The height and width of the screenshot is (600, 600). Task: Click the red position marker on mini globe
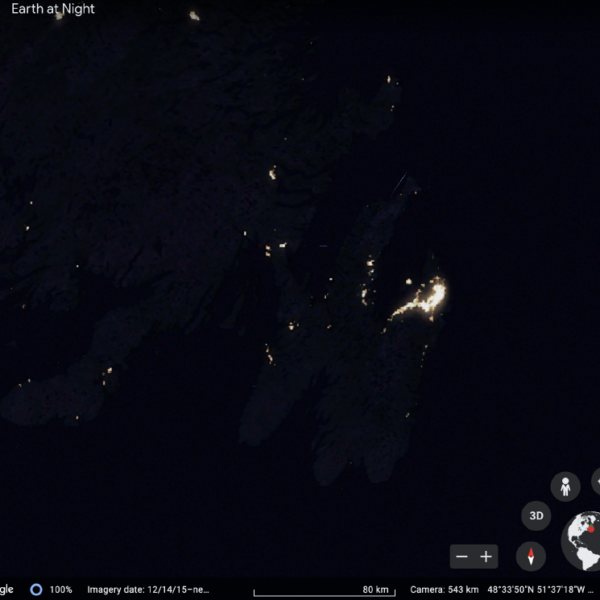pos(593,530)
